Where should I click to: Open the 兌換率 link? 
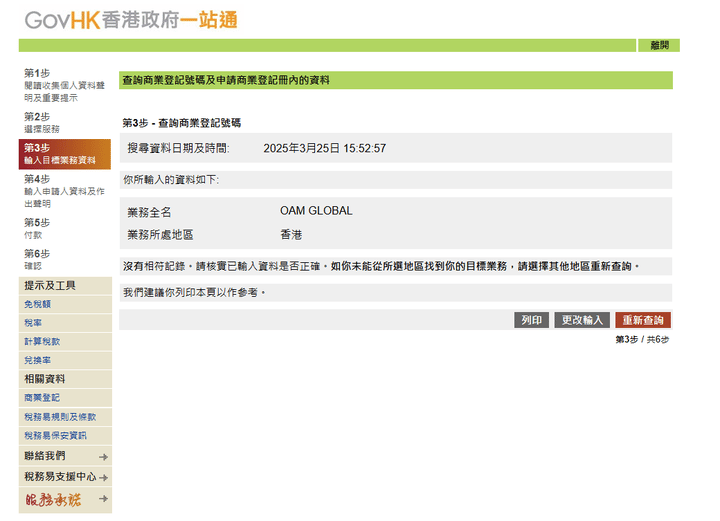coord(37,360)
